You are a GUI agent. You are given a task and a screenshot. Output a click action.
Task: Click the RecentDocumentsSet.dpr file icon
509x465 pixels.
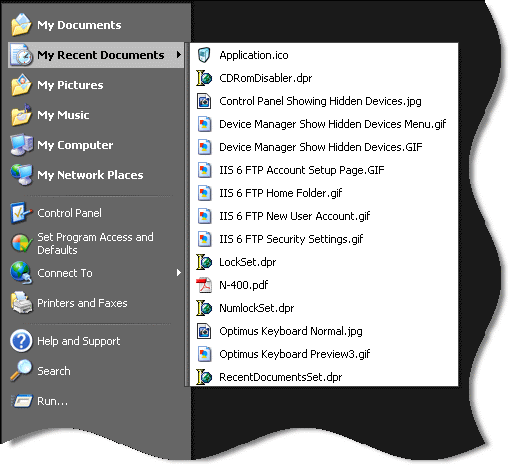point(204,377)
